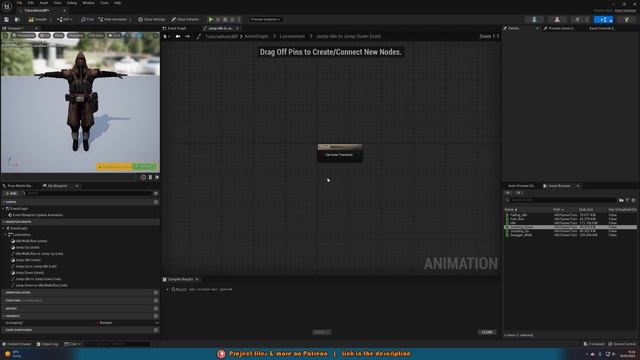Click the Locomotion breadcrumb
The width and height of the screenshot is (640, 360).
click(292, 36)
